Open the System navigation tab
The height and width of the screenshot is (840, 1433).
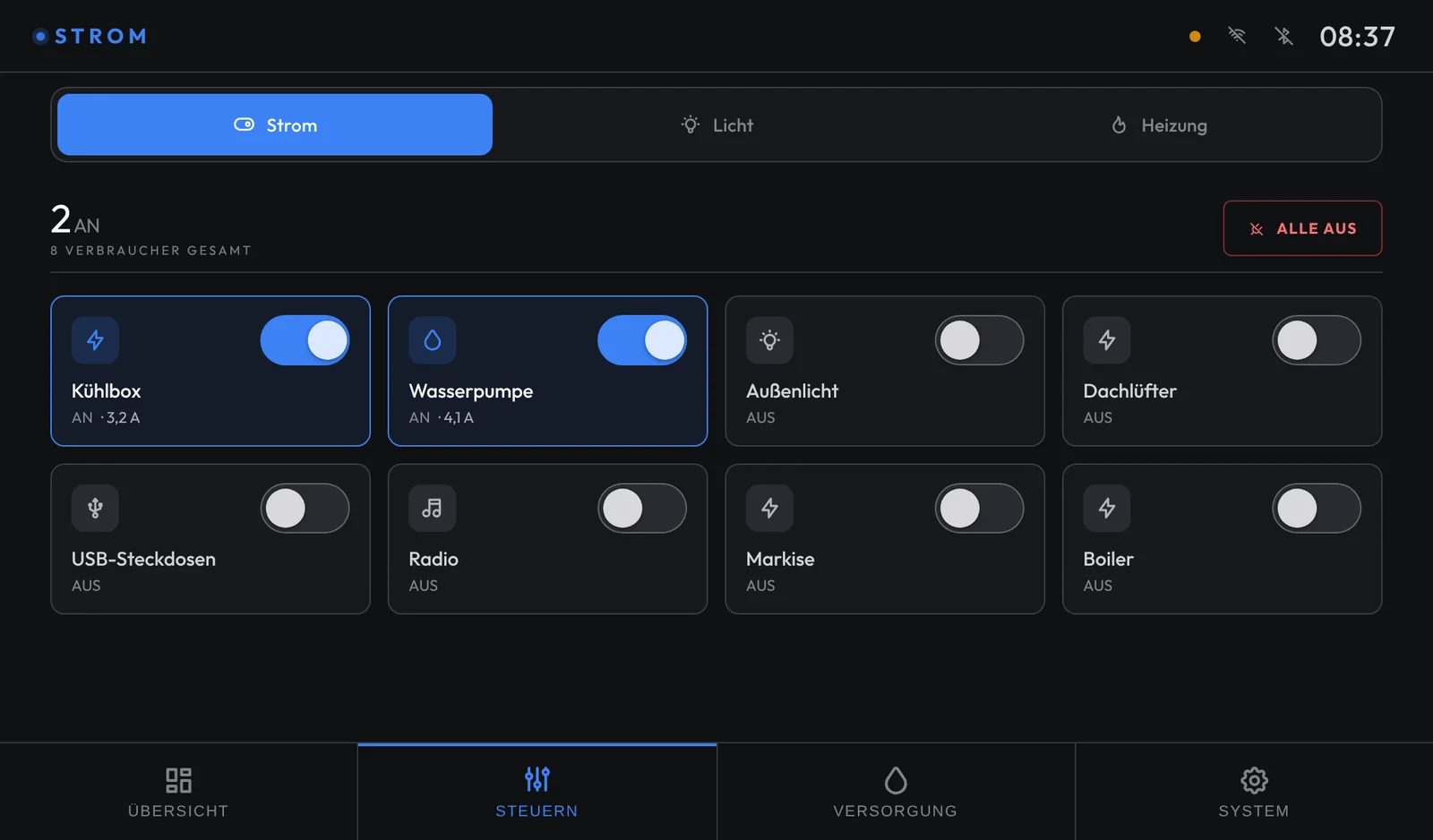tap(1254, 792)
